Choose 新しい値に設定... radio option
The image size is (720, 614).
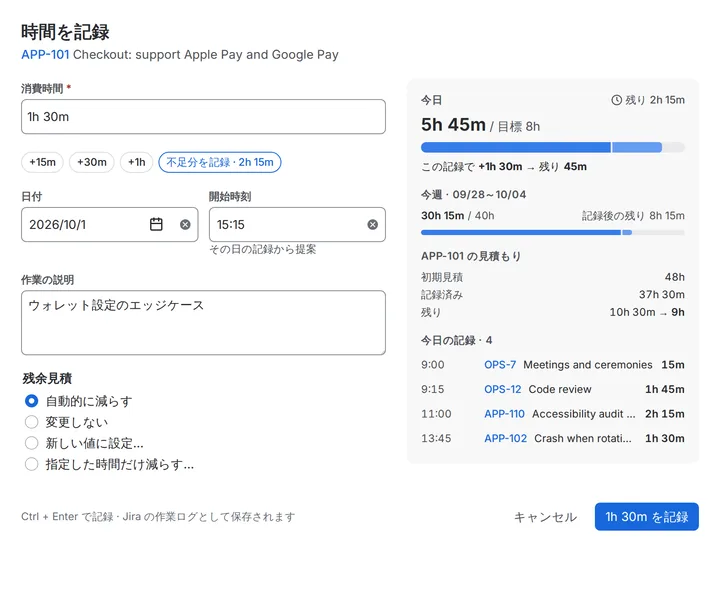pyautogui.click(x=31, y=443)
